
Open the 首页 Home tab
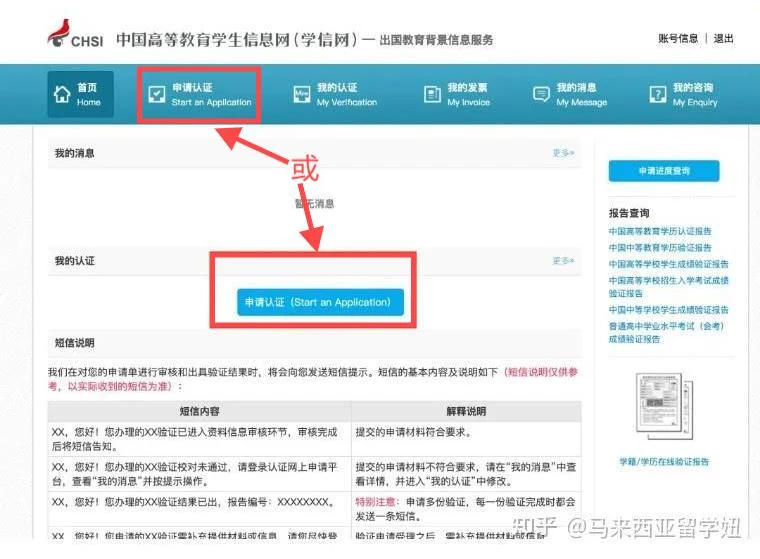coord(80,94)
